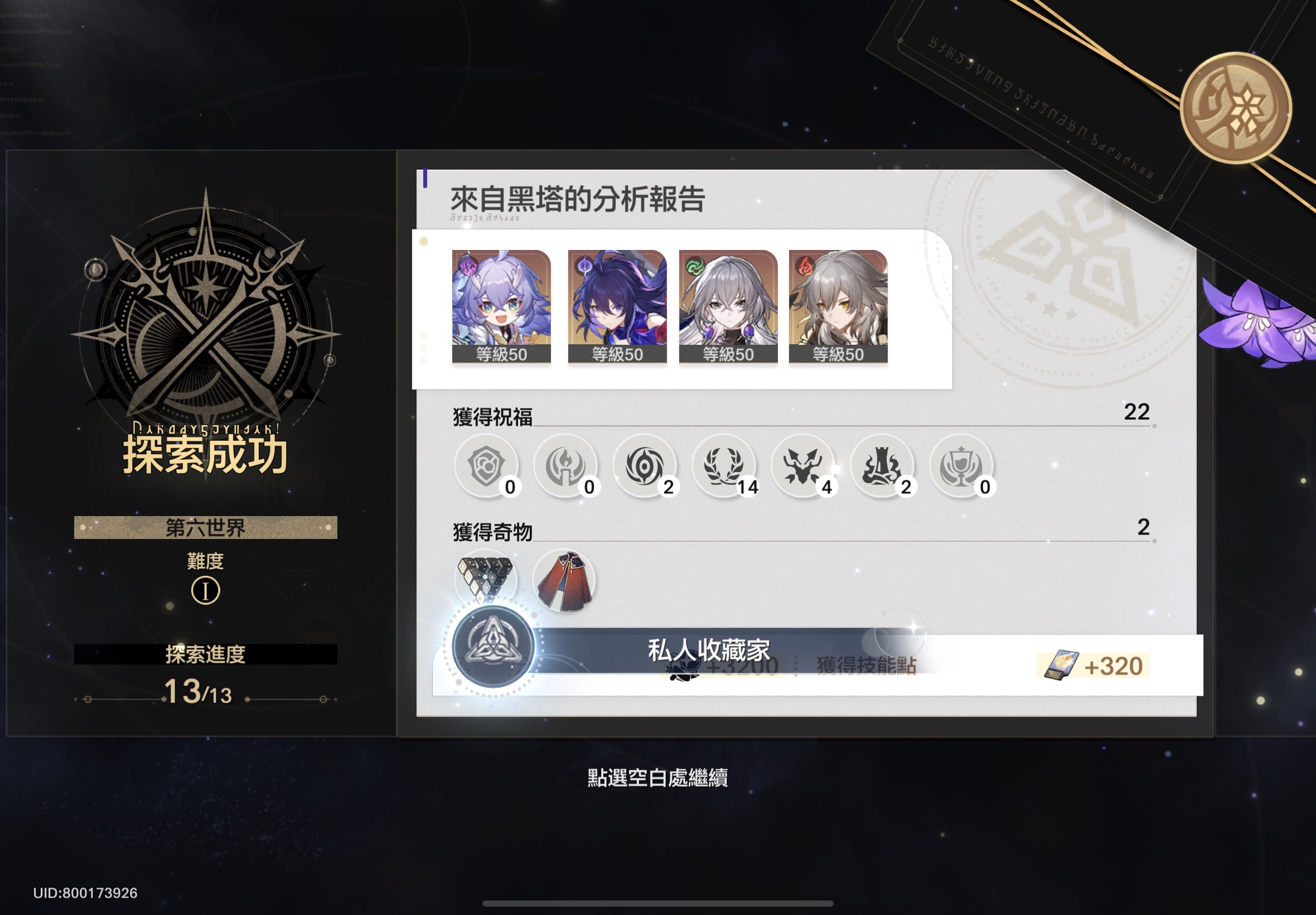
Task: Open the red cloak curio icon
Action: click(564, 581)
